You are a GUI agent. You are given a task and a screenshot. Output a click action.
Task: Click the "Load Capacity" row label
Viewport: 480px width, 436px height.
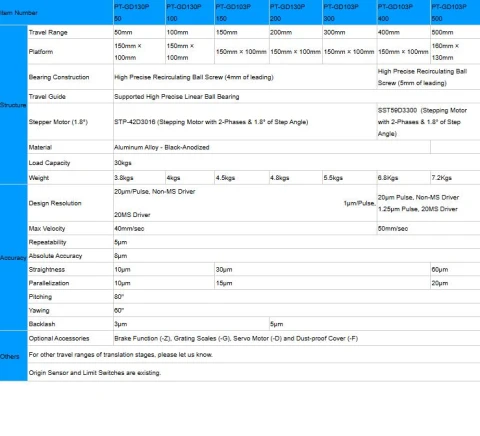pyautogui.click(x=49, y=163)
